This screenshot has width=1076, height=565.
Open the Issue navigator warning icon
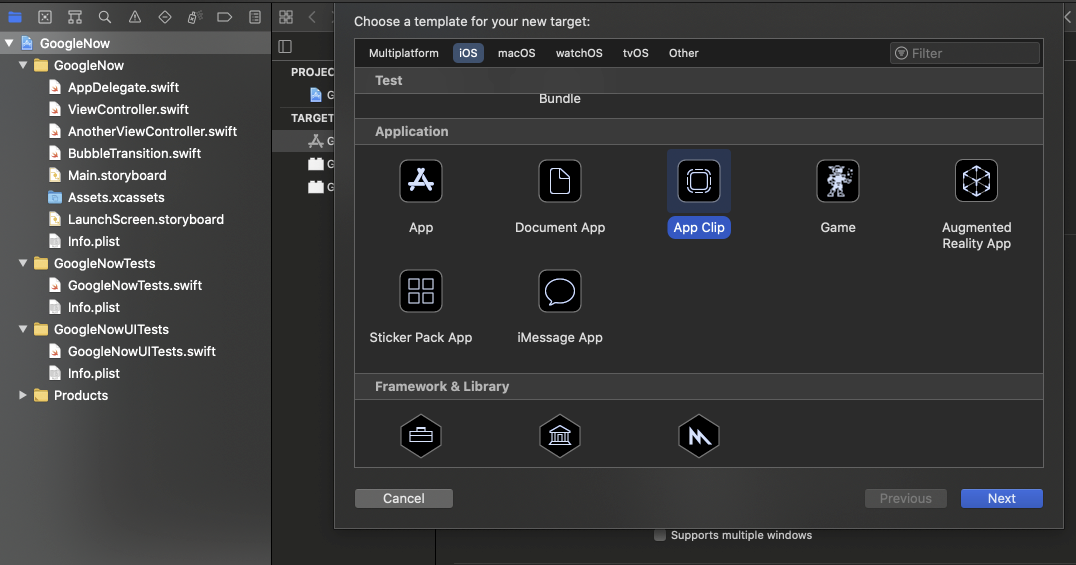tap(134, 17)
